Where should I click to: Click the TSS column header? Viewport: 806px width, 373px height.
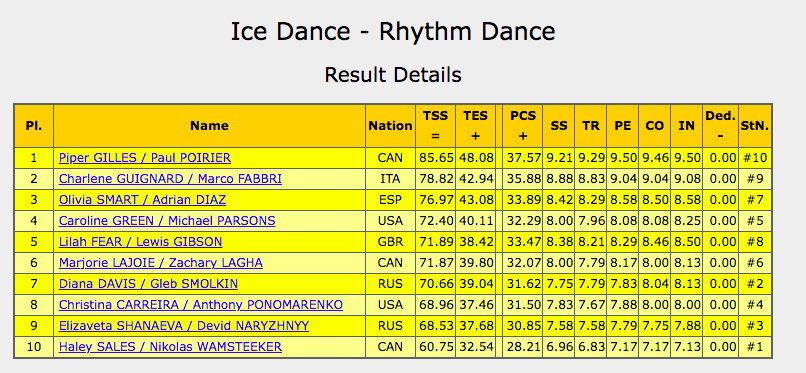click(x=435, y=126)
